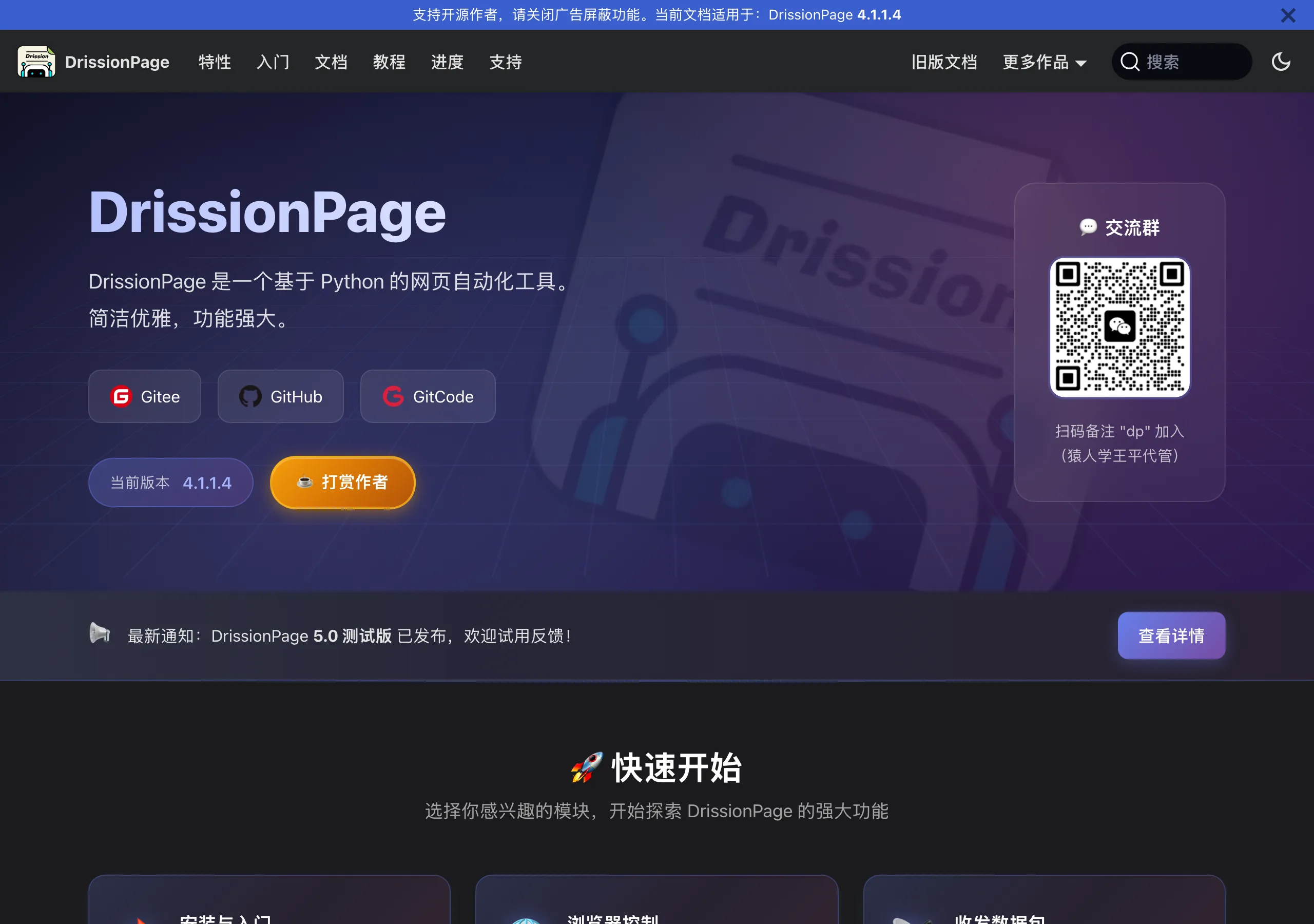Open the 文档 nav item
Viewport: 1314px width, 924px height.
331,62
